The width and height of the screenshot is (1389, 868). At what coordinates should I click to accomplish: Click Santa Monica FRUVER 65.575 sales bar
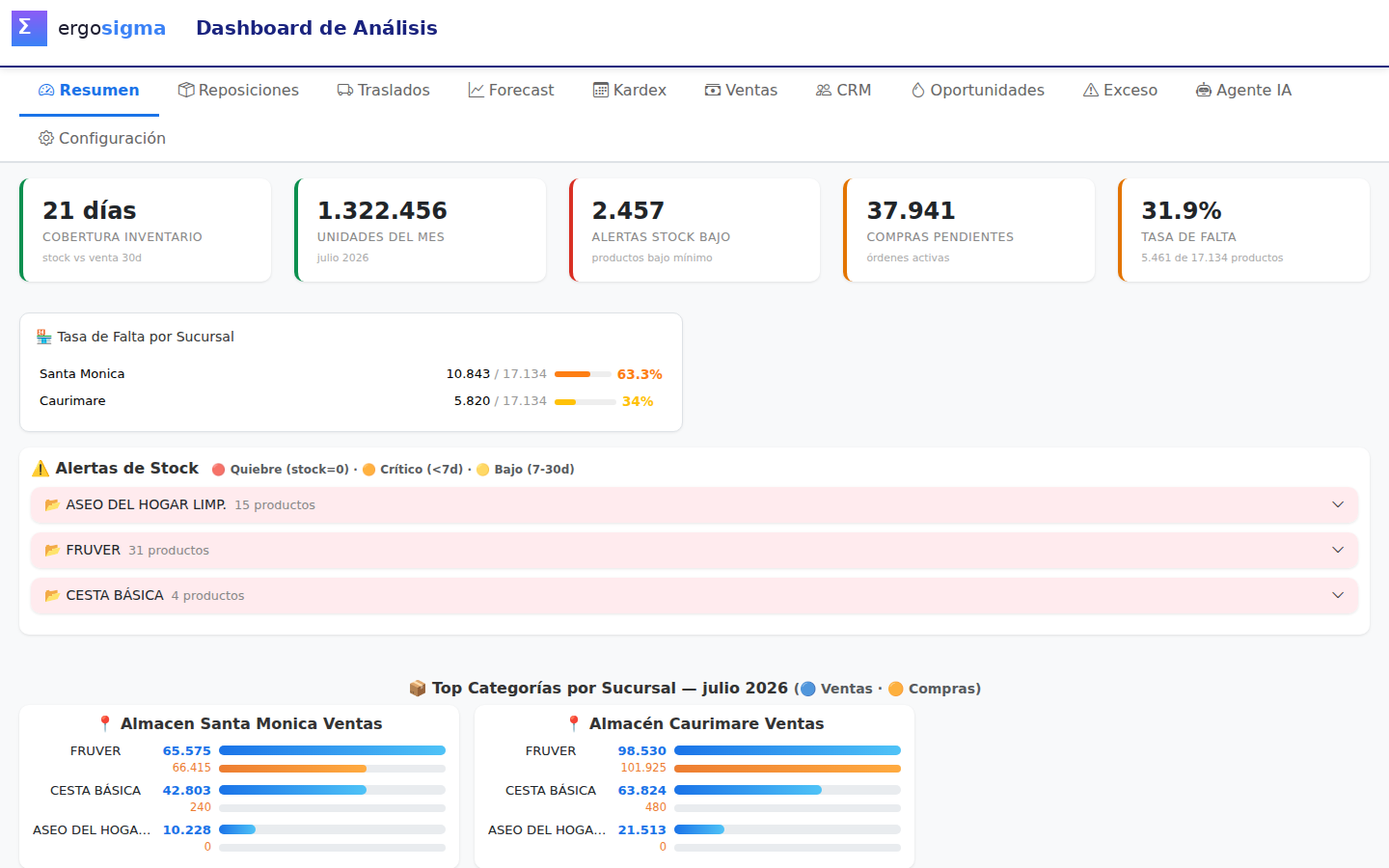pos(332,750)
